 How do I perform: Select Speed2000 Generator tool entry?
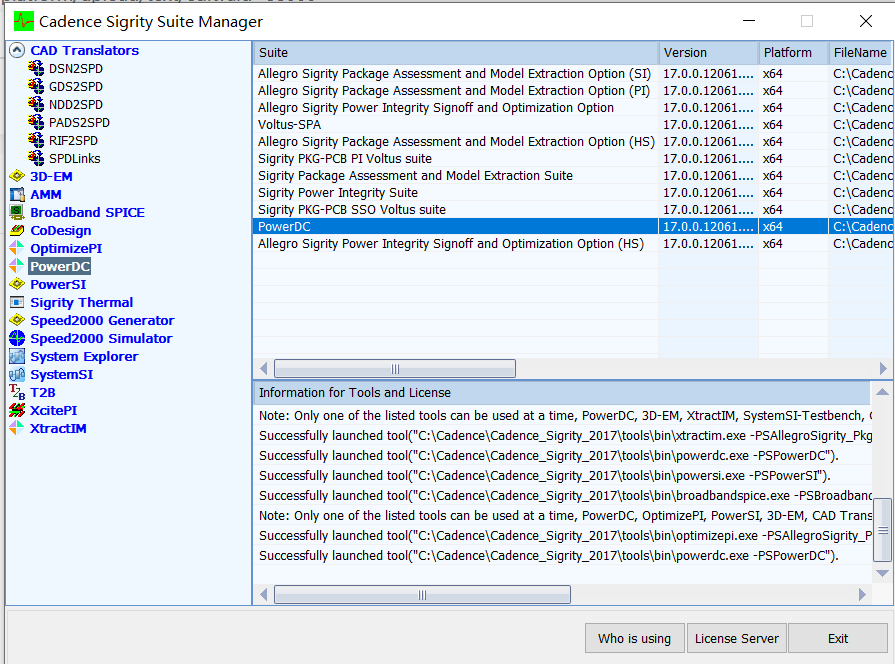[x=102, y=320]
